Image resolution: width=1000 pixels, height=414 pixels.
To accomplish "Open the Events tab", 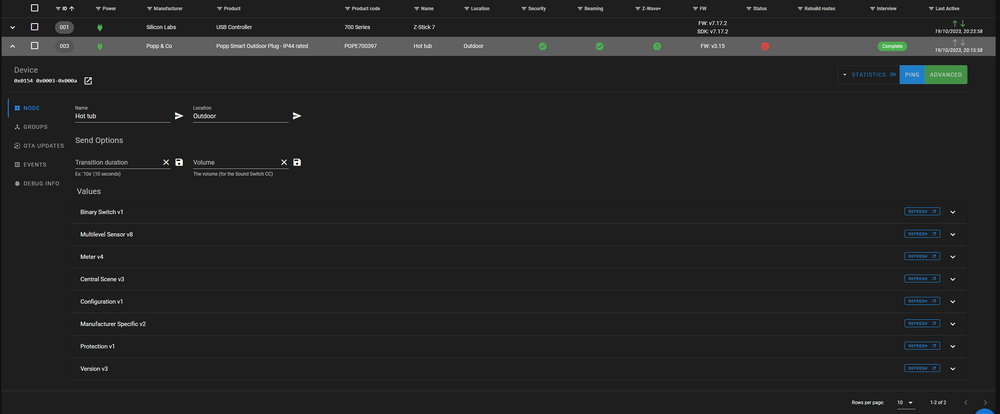I will click(30, 165).
